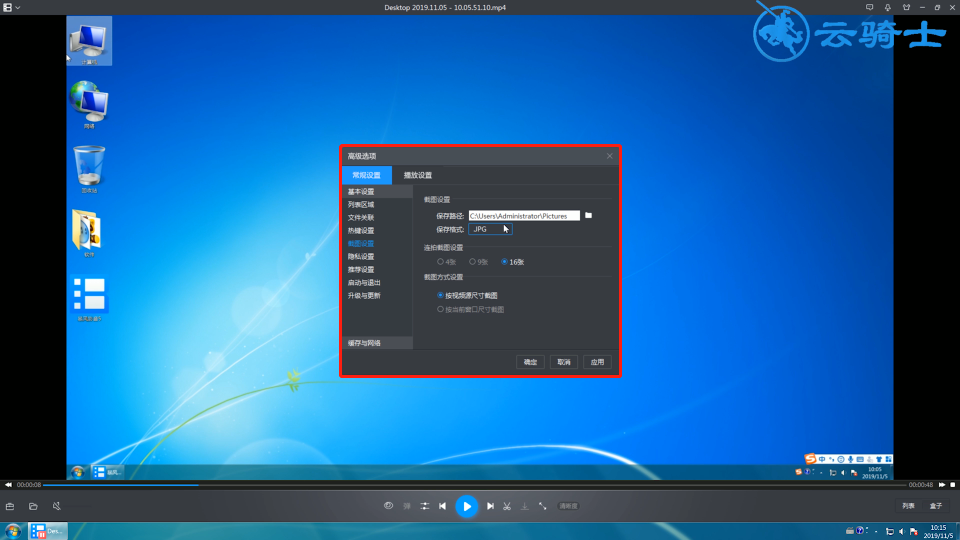Click the Recycle Bin desktop icon in video
The image size is (960, 540).
(x=89, y=169)
